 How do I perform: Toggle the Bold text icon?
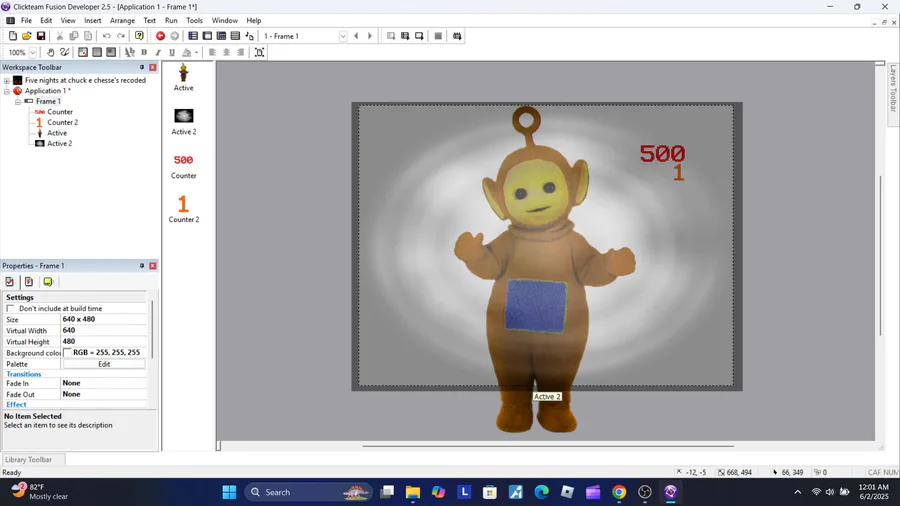144,52
